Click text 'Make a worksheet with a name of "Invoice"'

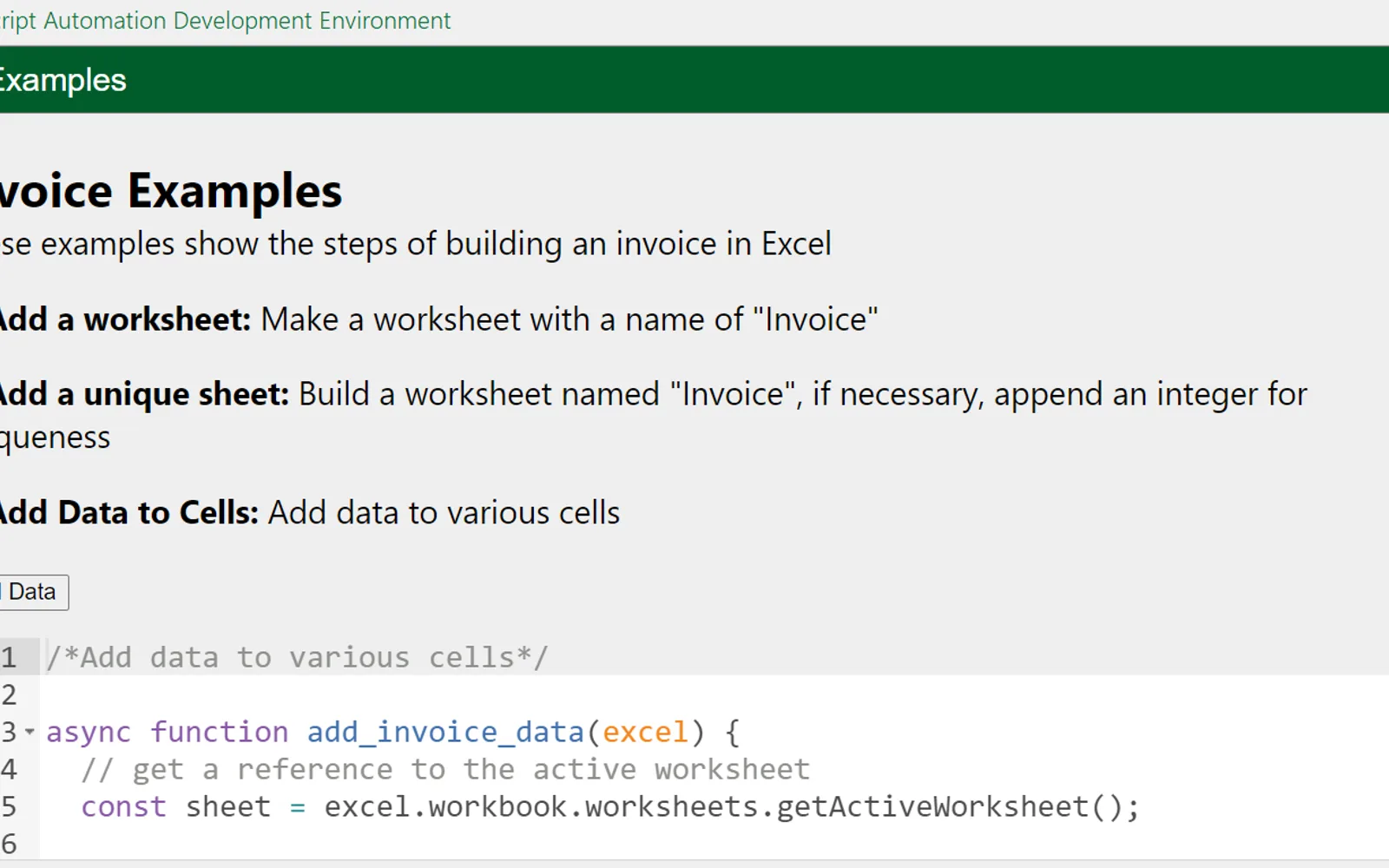click(569, 319)
